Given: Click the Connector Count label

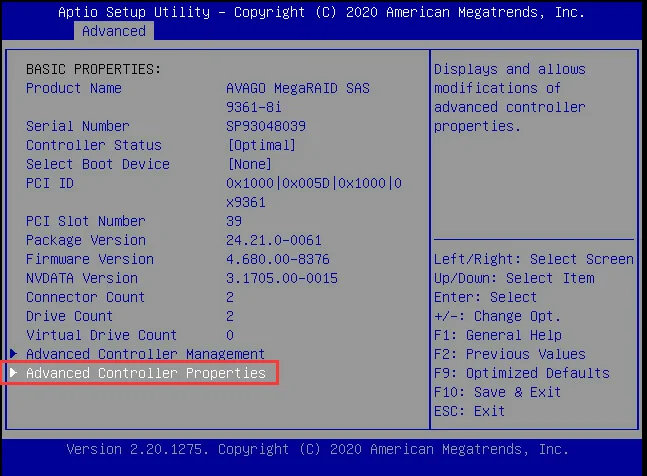Looking at the screenshot, I should tap(85, 297).
